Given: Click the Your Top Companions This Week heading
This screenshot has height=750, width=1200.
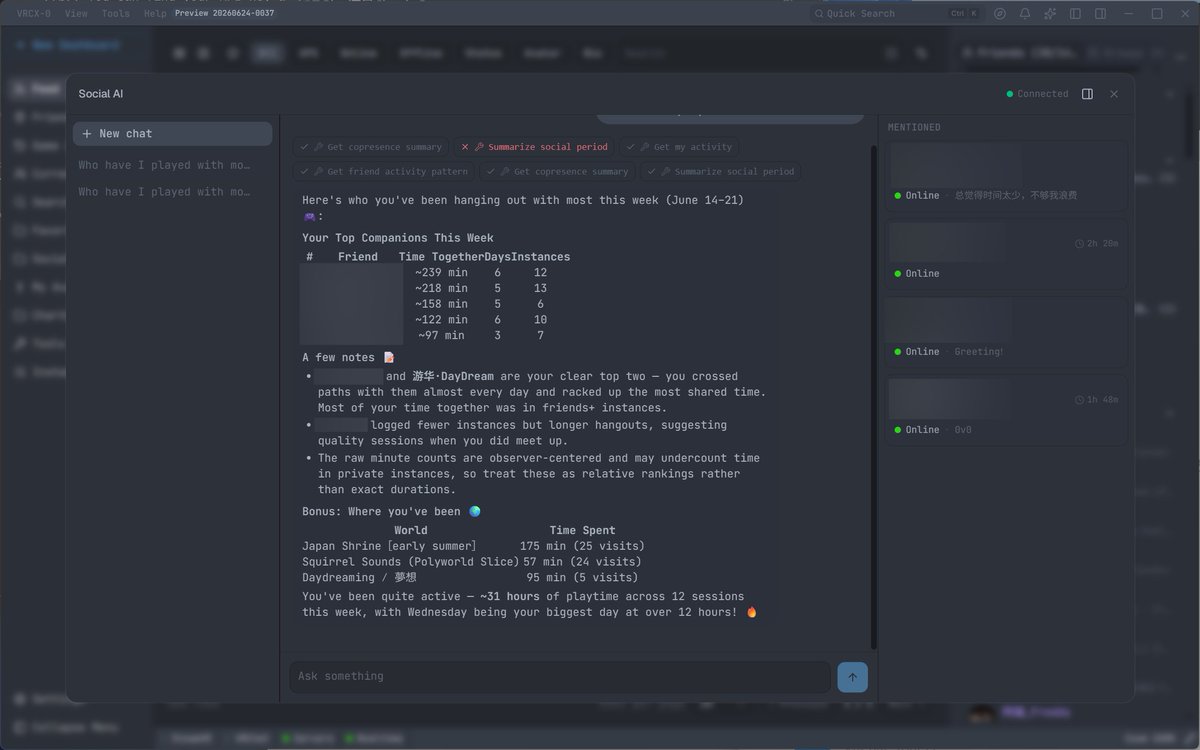Looking at the screenshot, I should (398, 239).
